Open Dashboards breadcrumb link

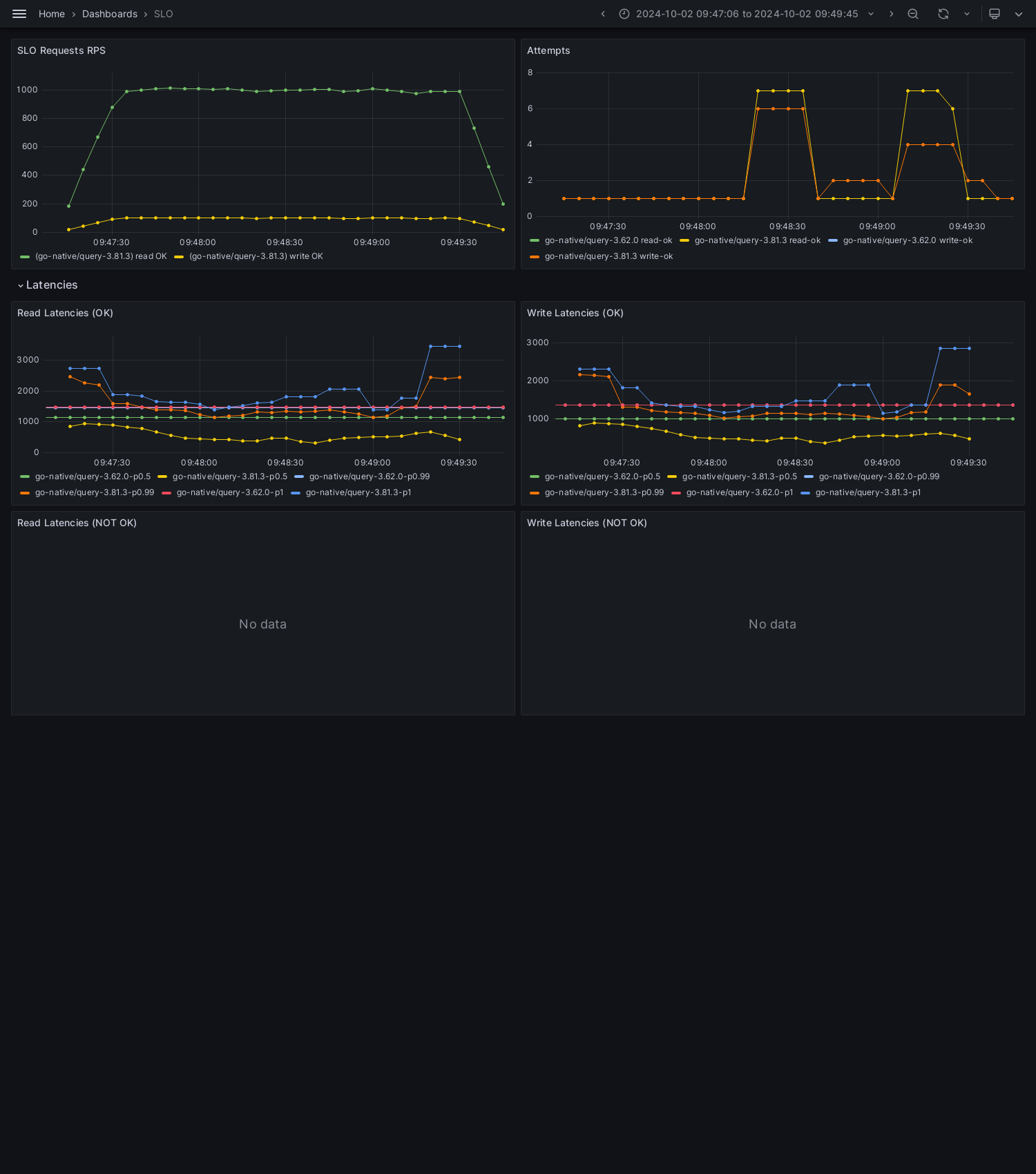click(x=110, y=14)
